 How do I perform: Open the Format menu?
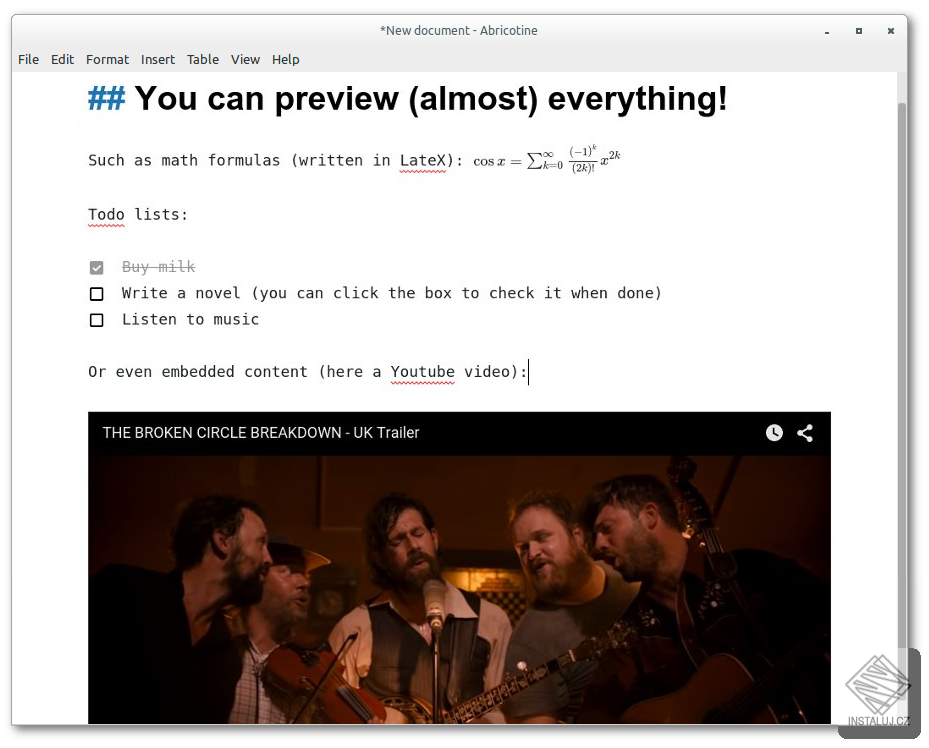tap(107, 59)
